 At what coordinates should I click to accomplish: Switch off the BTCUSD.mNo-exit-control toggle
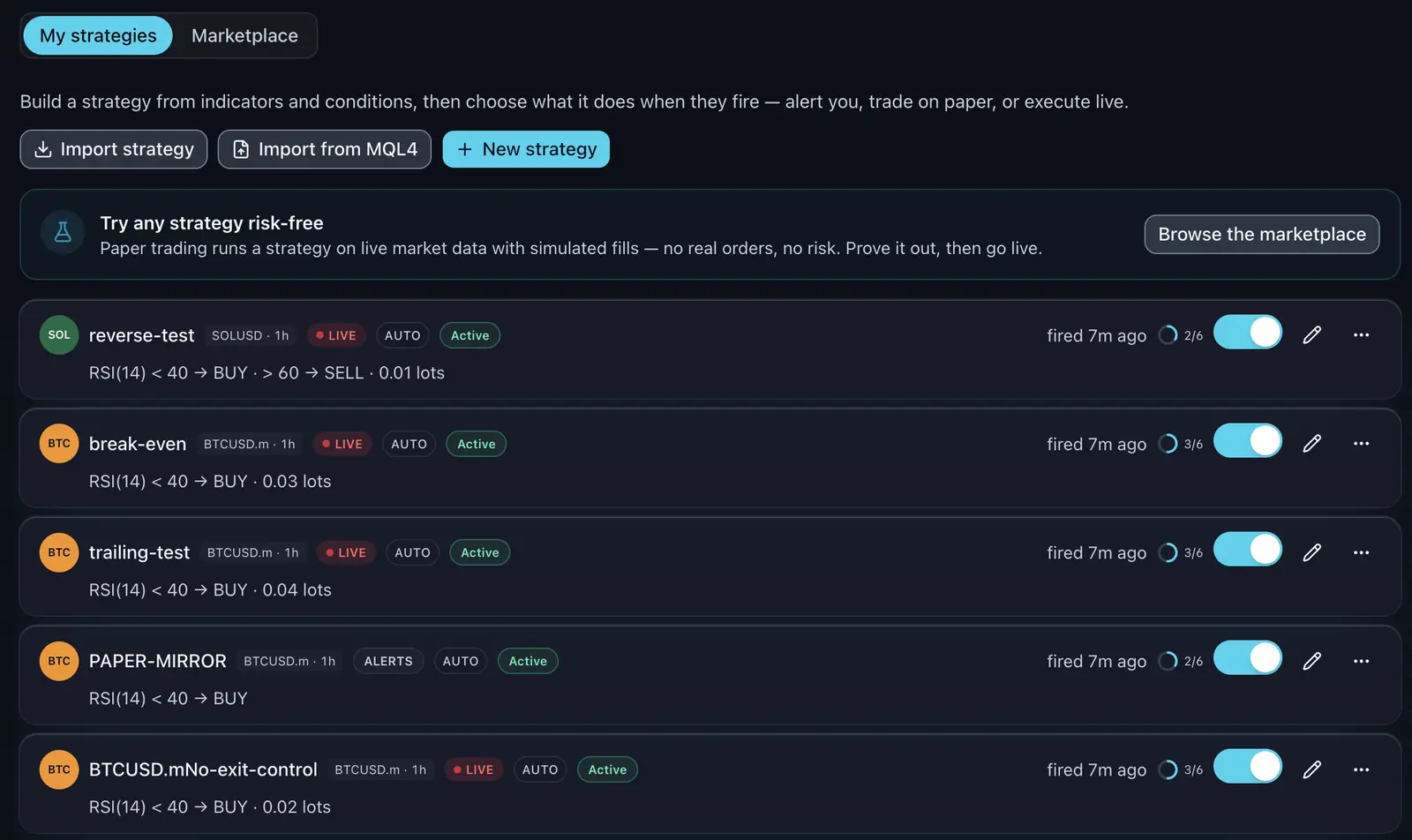tap(1248, 767)
